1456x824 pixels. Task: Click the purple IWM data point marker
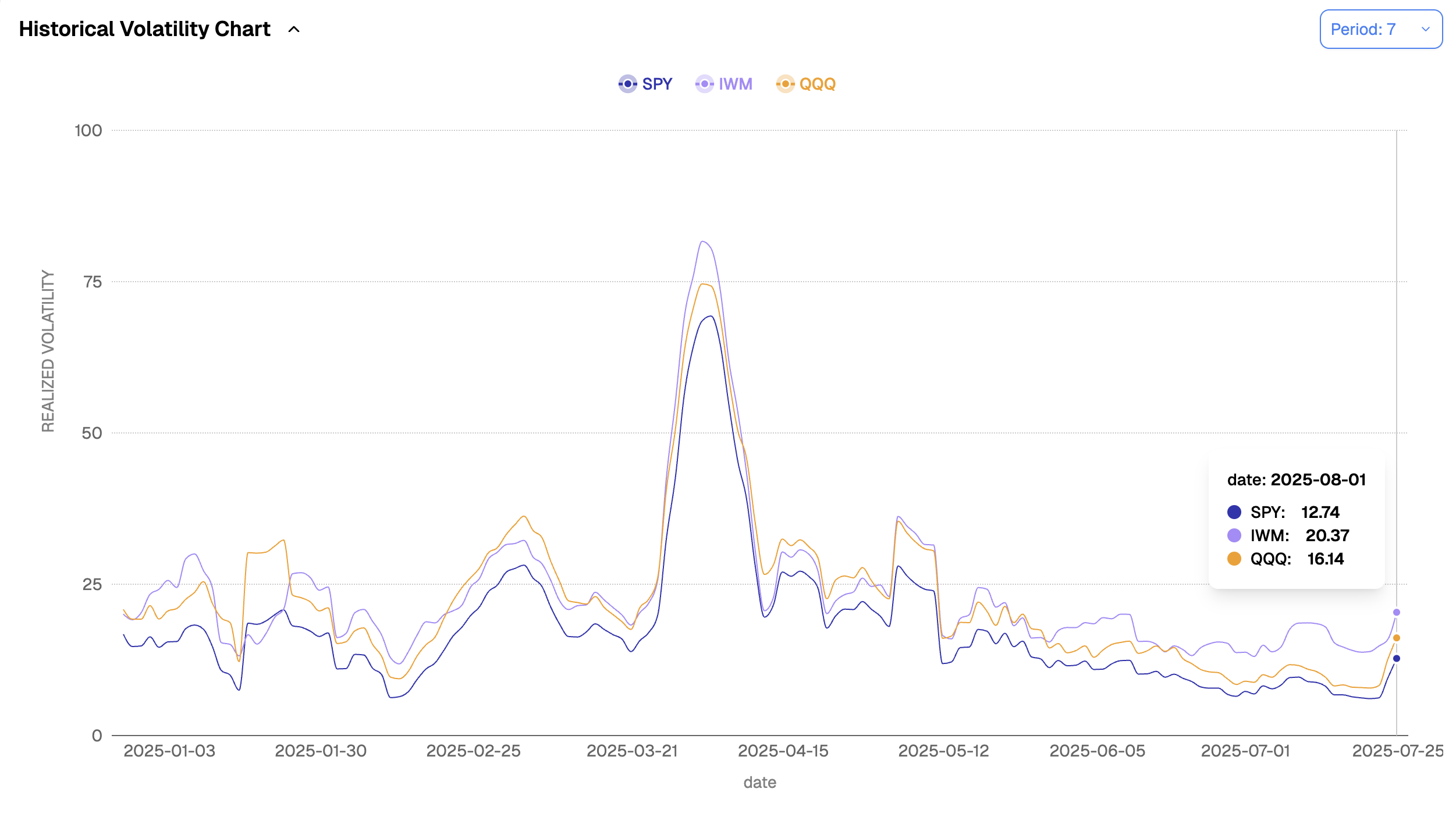pos(1396,612)
